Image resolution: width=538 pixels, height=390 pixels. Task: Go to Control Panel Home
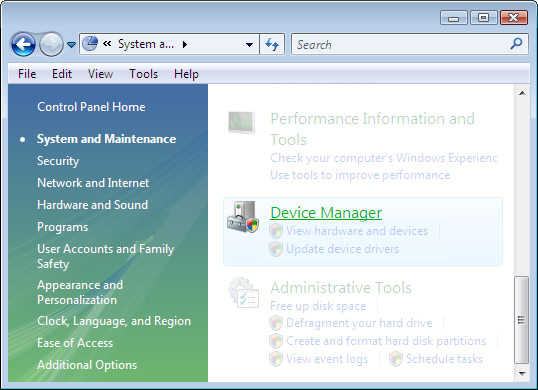[x=91, y=107]
